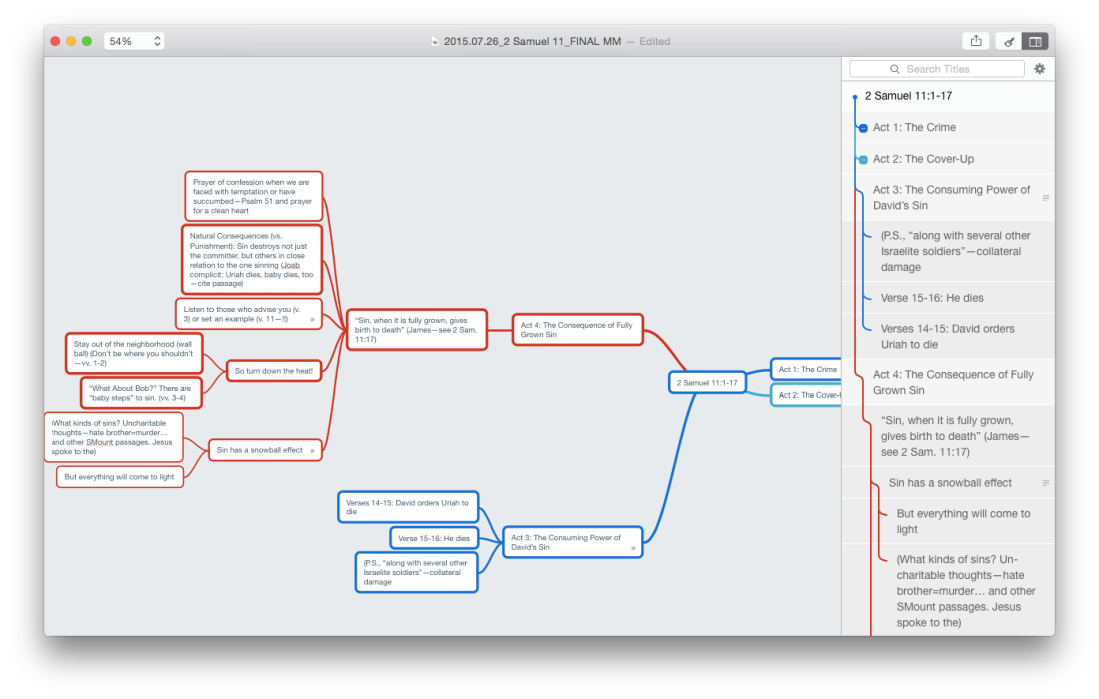Toggle the outline sidebar panel button
This screenshot has width=1099, height=699.
coord(1036,41)
